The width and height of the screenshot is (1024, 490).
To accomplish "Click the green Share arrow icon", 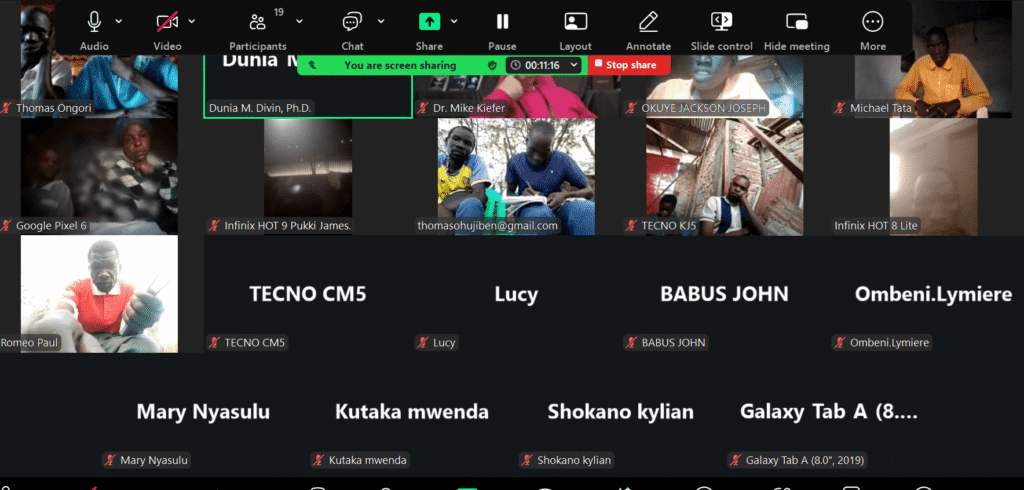I will tap(429, 22).
